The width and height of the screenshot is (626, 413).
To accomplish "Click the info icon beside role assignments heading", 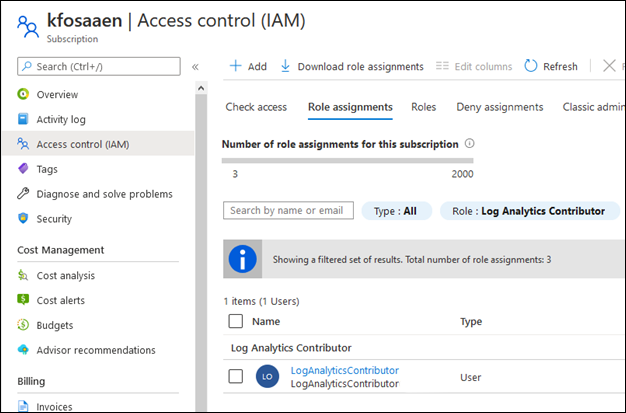I will point(470,143).
